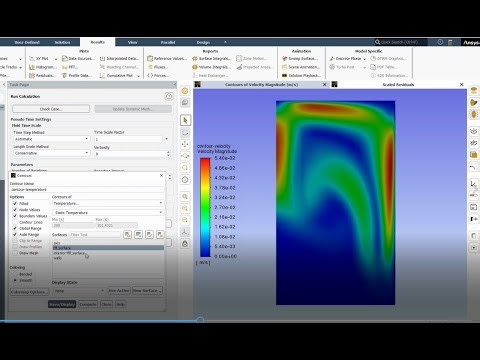Screen dimensions: 480x360
Task: Switch to the Scaled Residuals window tab
Action: tap(398, 85)
